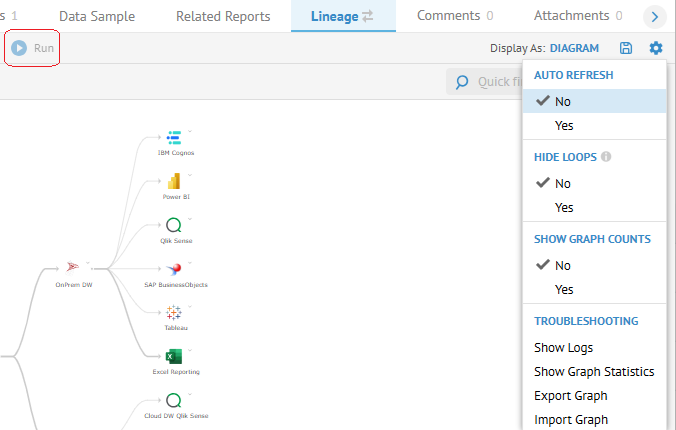Select the Power BI node icon
This screenshot has height=430, width=676.
click(174, 181)
